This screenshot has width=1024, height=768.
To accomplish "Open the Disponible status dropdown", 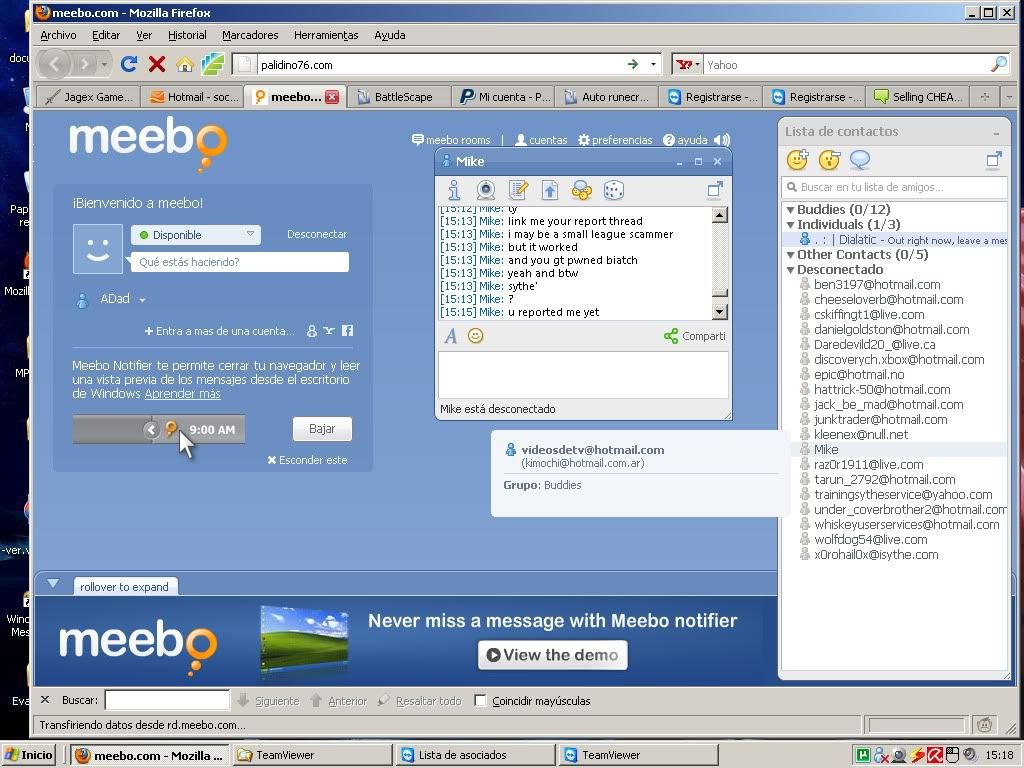I will click(196, 235).
